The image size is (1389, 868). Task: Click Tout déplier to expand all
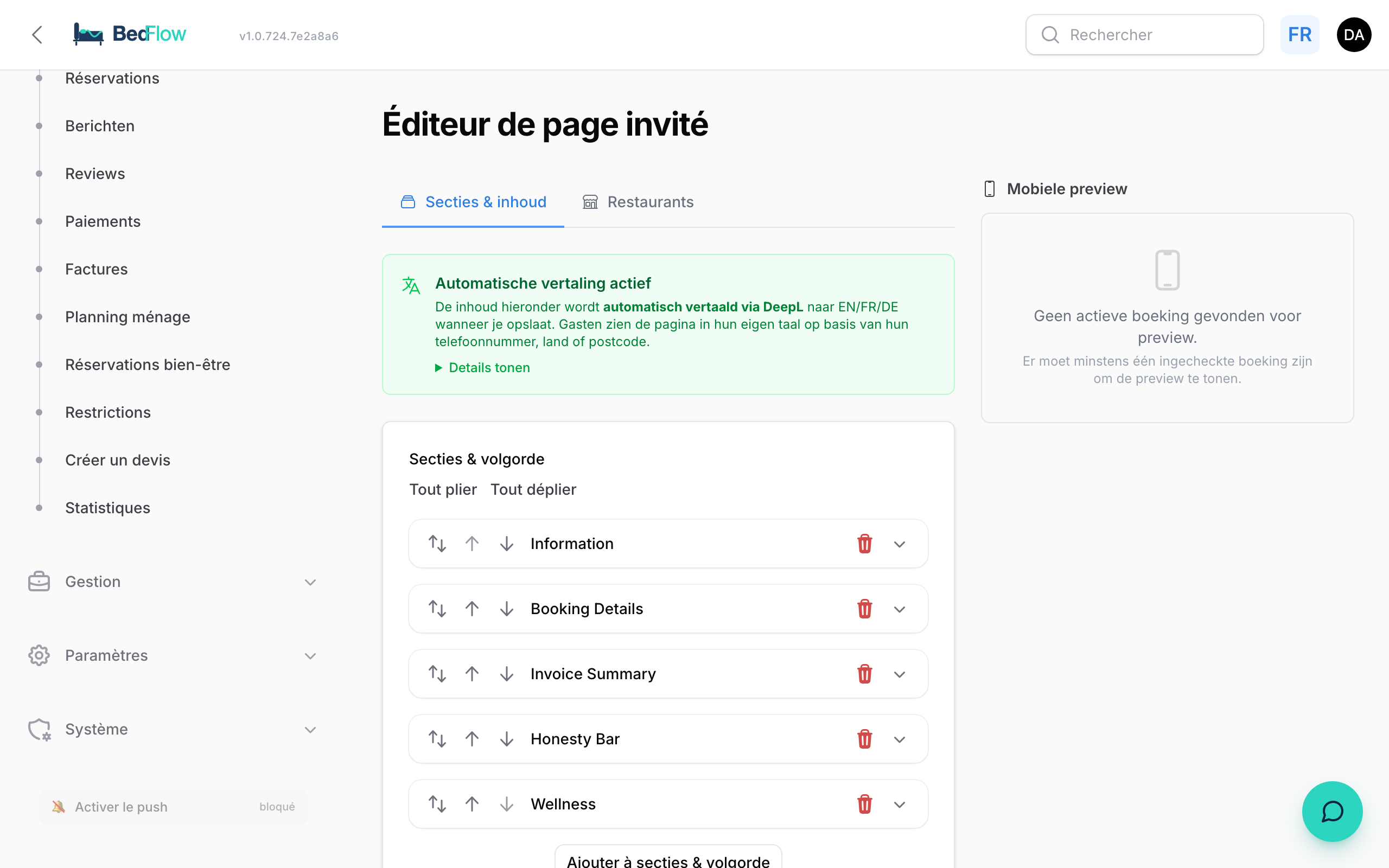click(533, 489)
